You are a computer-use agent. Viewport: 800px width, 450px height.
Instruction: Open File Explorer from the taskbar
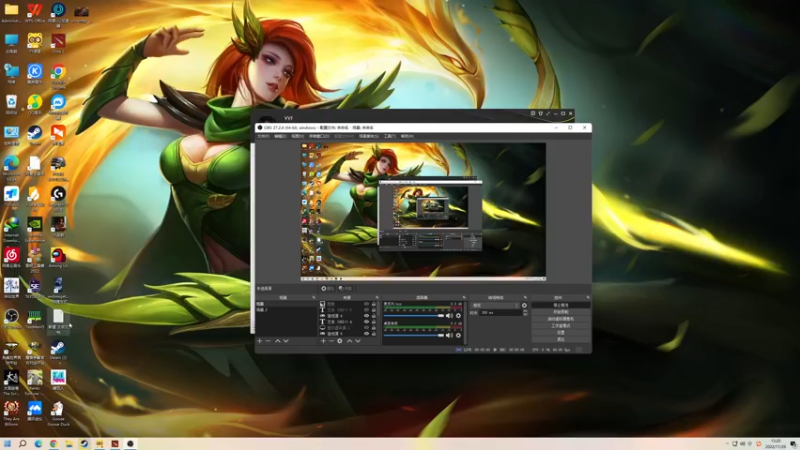[69, 444]
